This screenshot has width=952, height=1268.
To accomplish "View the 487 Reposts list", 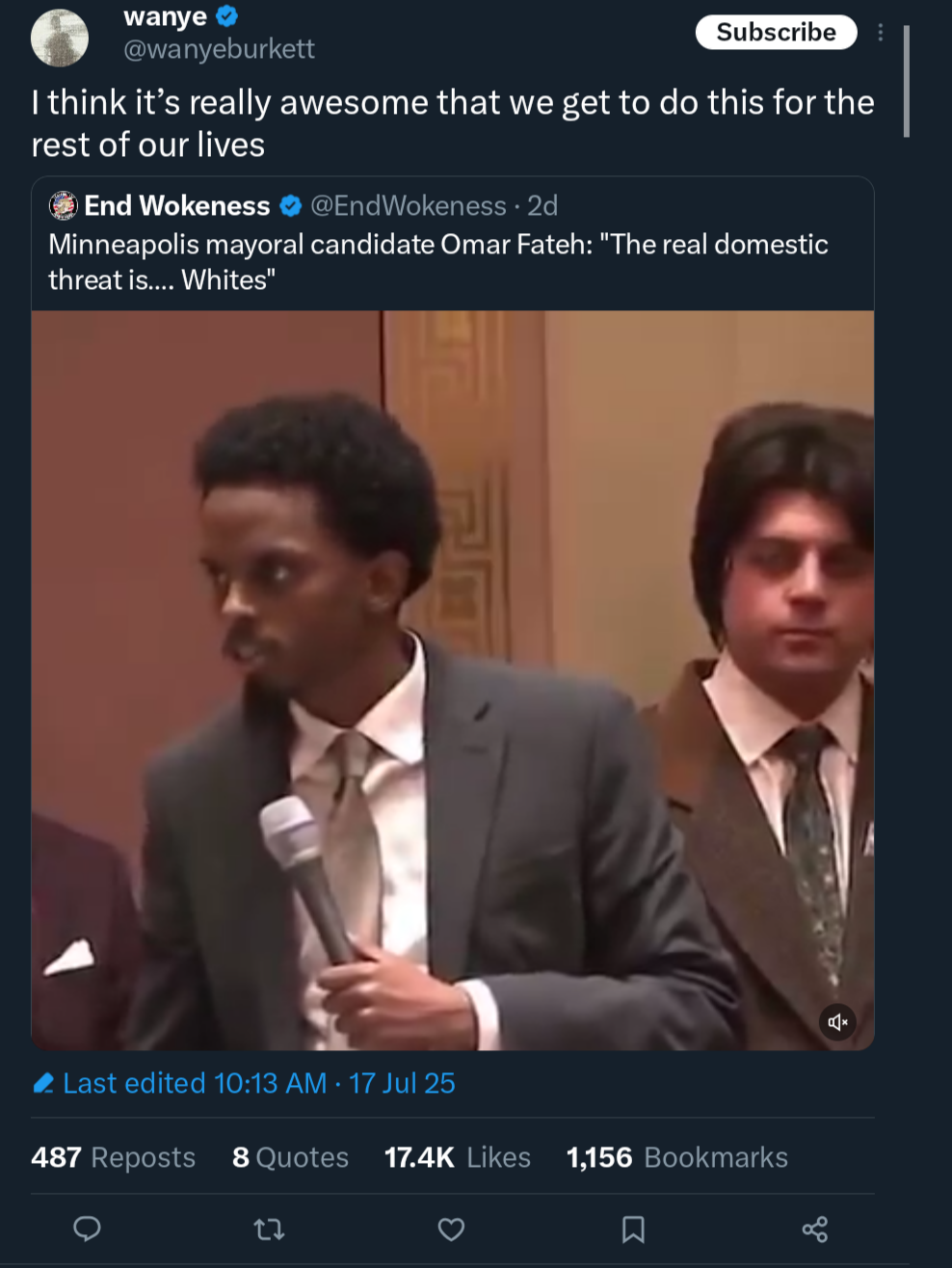I will point(113,1157).
